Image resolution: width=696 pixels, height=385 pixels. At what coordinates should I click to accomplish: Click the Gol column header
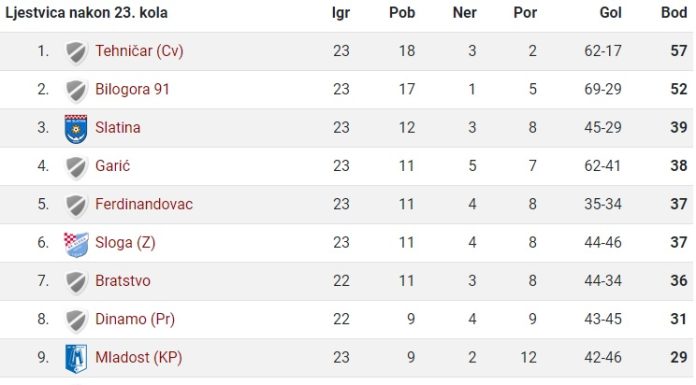(x=610, y=12)
